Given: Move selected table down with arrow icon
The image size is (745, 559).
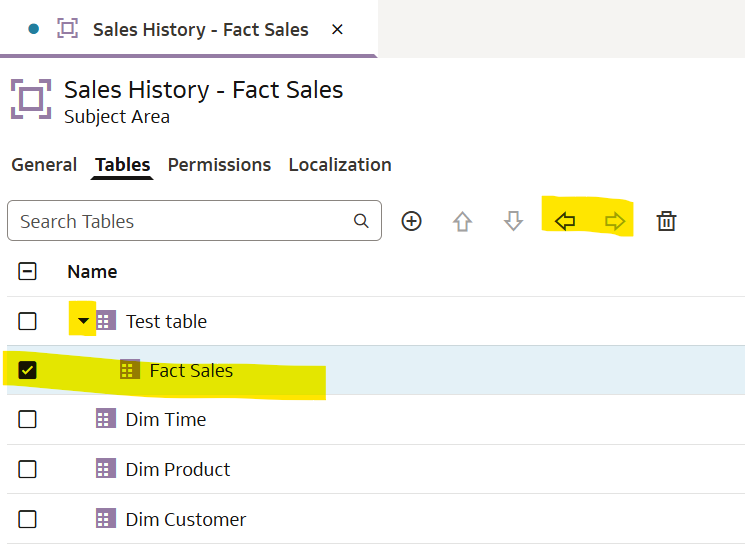Looking at the screenshot, I should [513, 221].
